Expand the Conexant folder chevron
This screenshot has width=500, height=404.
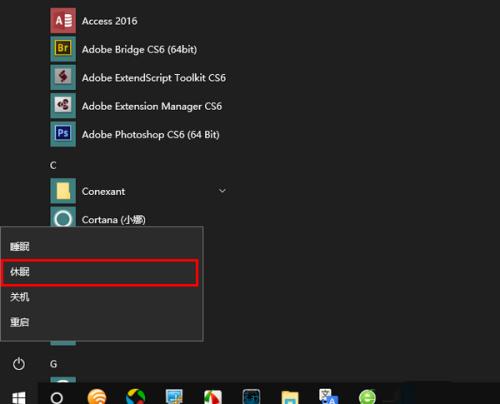(222, 191)
